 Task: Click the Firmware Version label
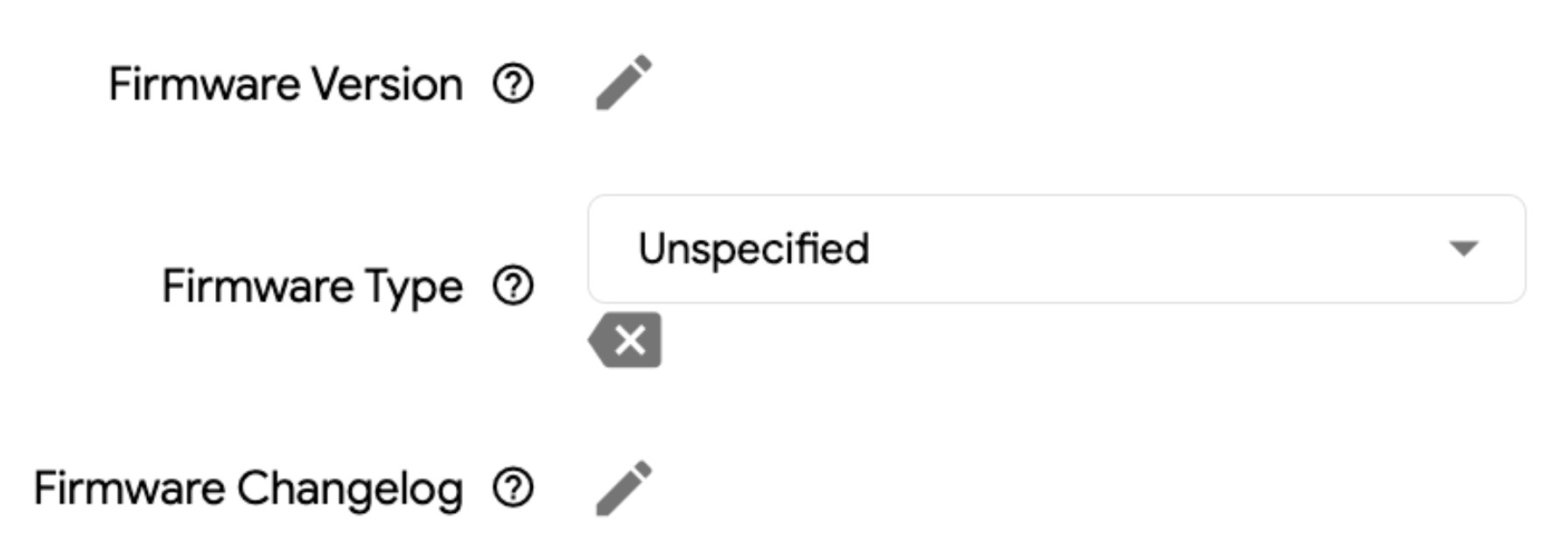point(287,83)
